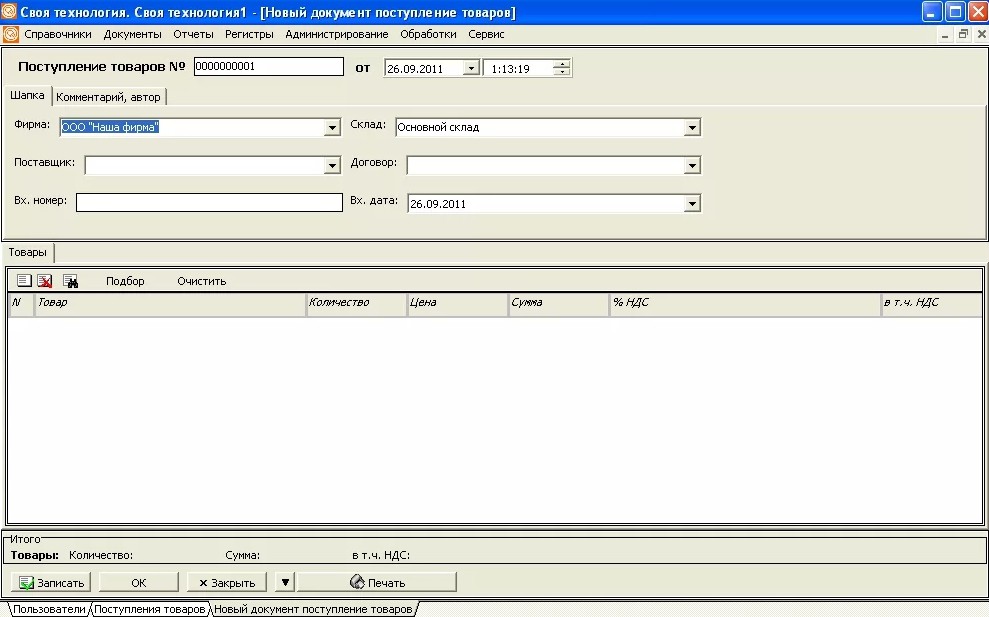Click the Подбор toolbar button
989x617 pixels.
125,281
